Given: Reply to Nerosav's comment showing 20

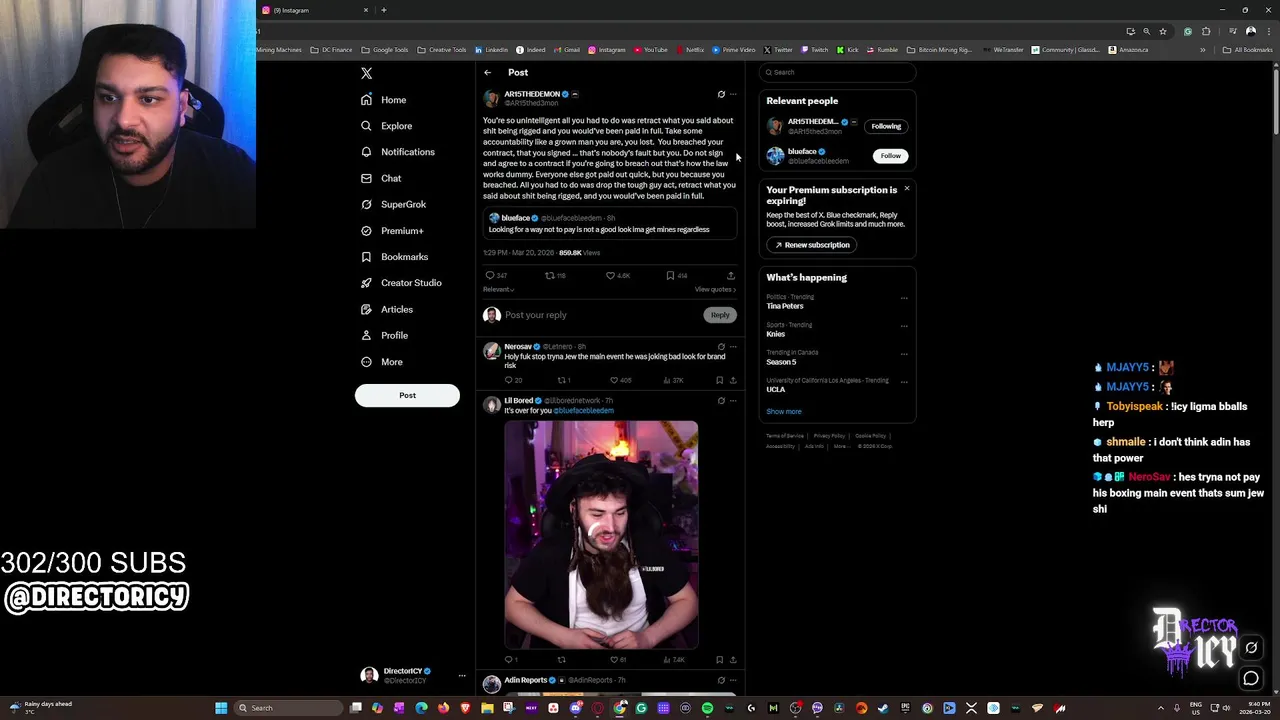Looking at the screenshot, I should click(509, 380).
